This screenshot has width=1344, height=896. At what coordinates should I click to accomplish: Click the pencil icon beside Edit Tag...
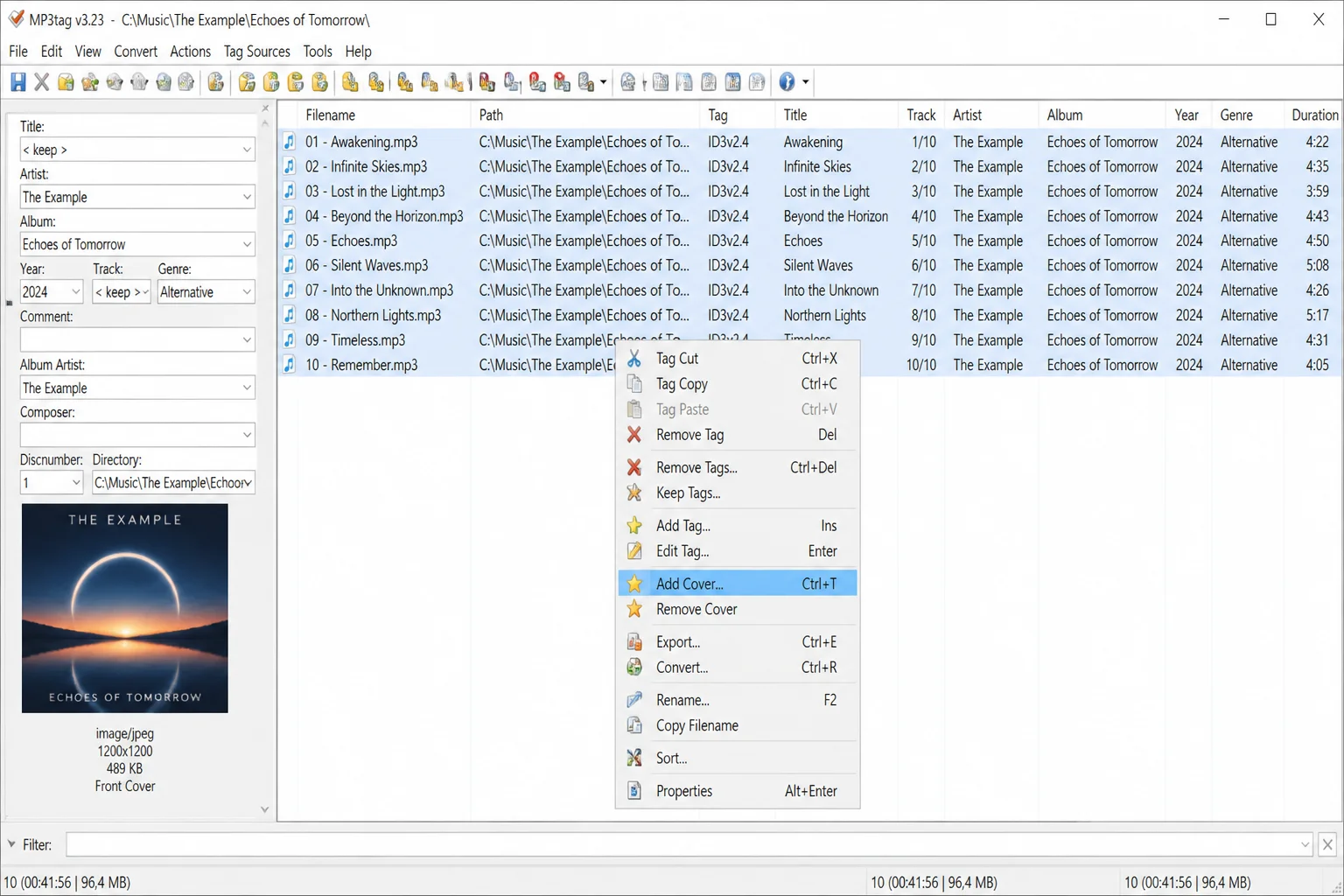(634, 551)
